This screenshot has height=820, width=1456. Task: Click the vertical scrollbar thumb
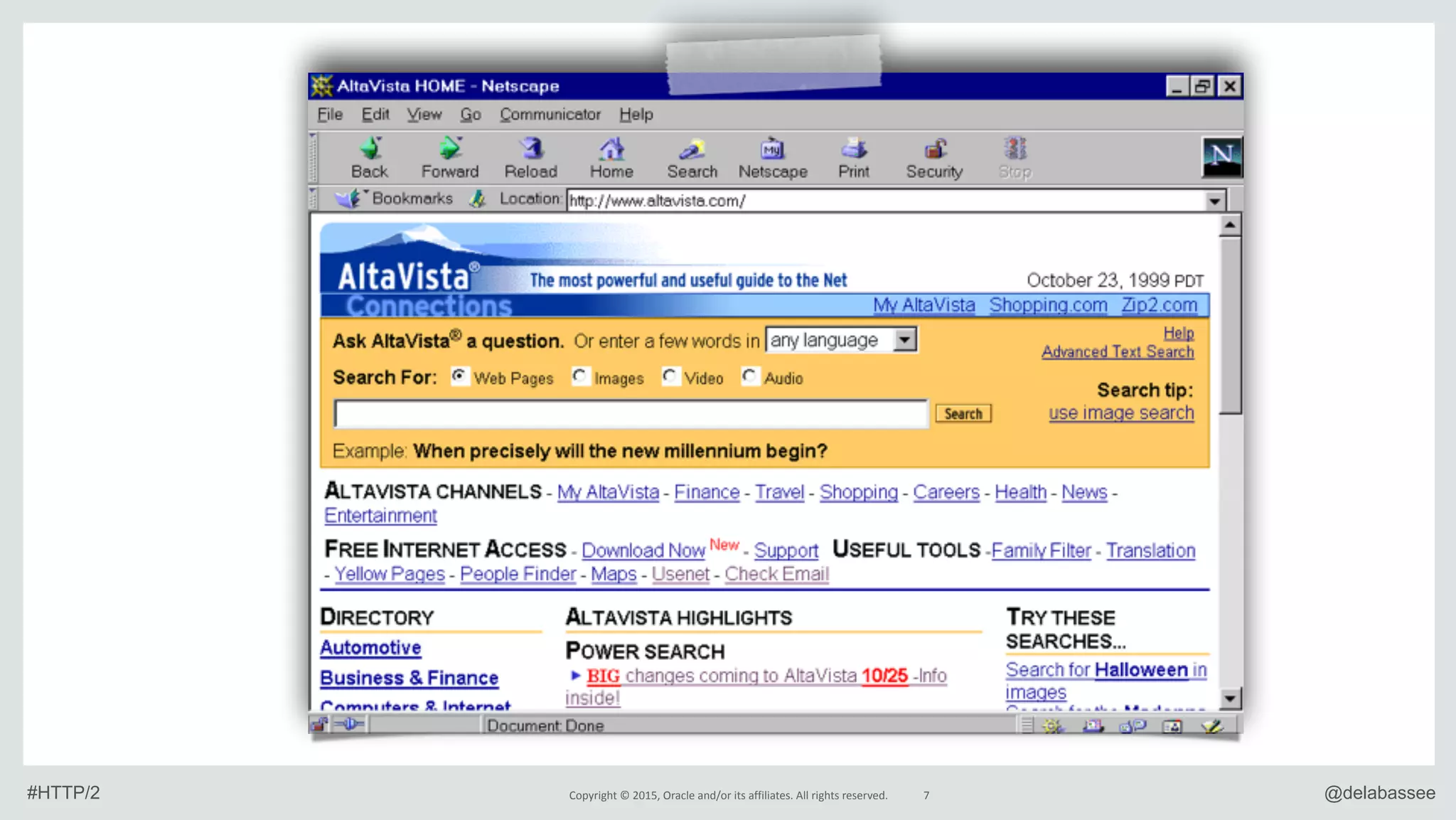[1230, 326]
